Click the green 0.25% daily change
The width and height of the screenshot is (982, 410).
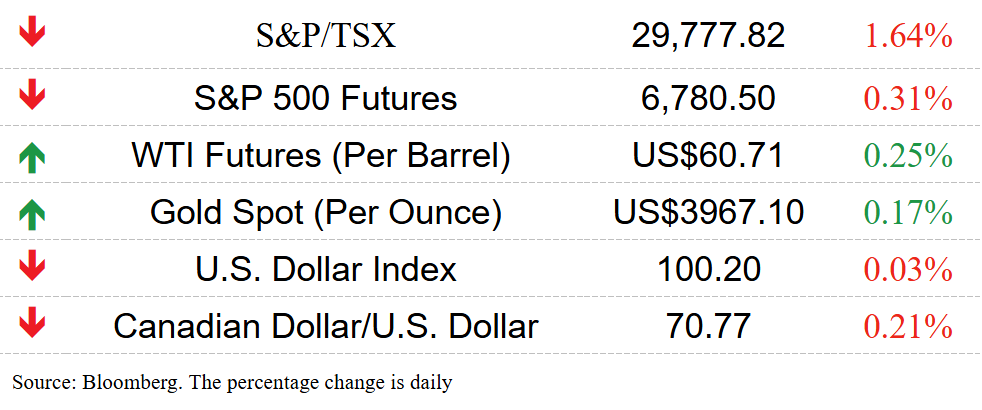[907, 155]
